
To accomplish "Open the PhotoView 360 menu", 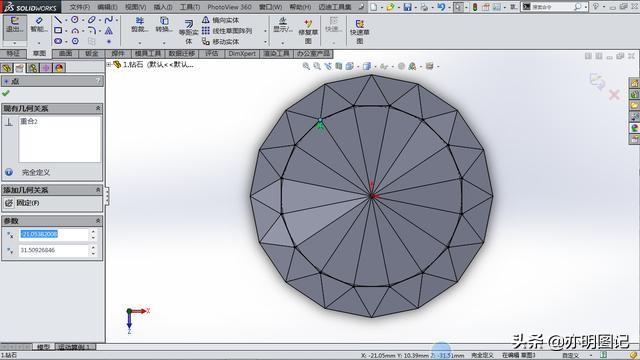I will coord(229,7).
